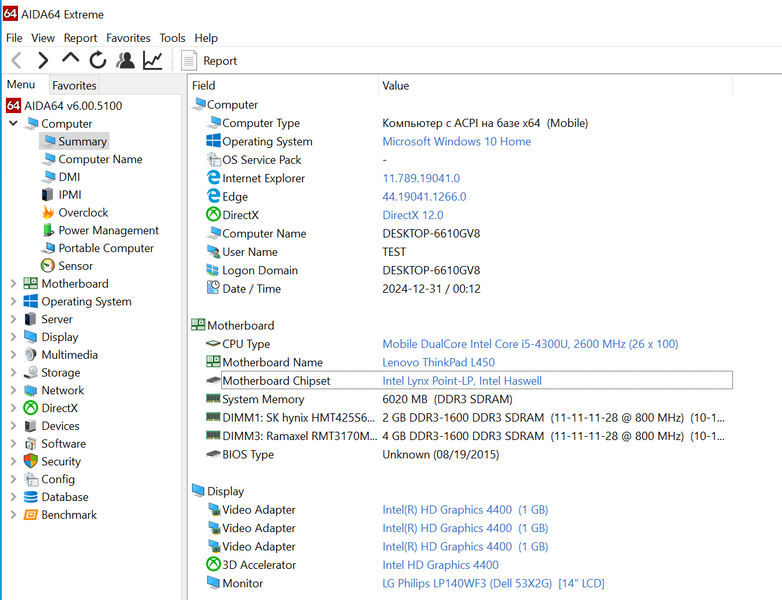Select the IPMI tree item
The width and height of the screenshot is (782, 600).
point(69,195)
